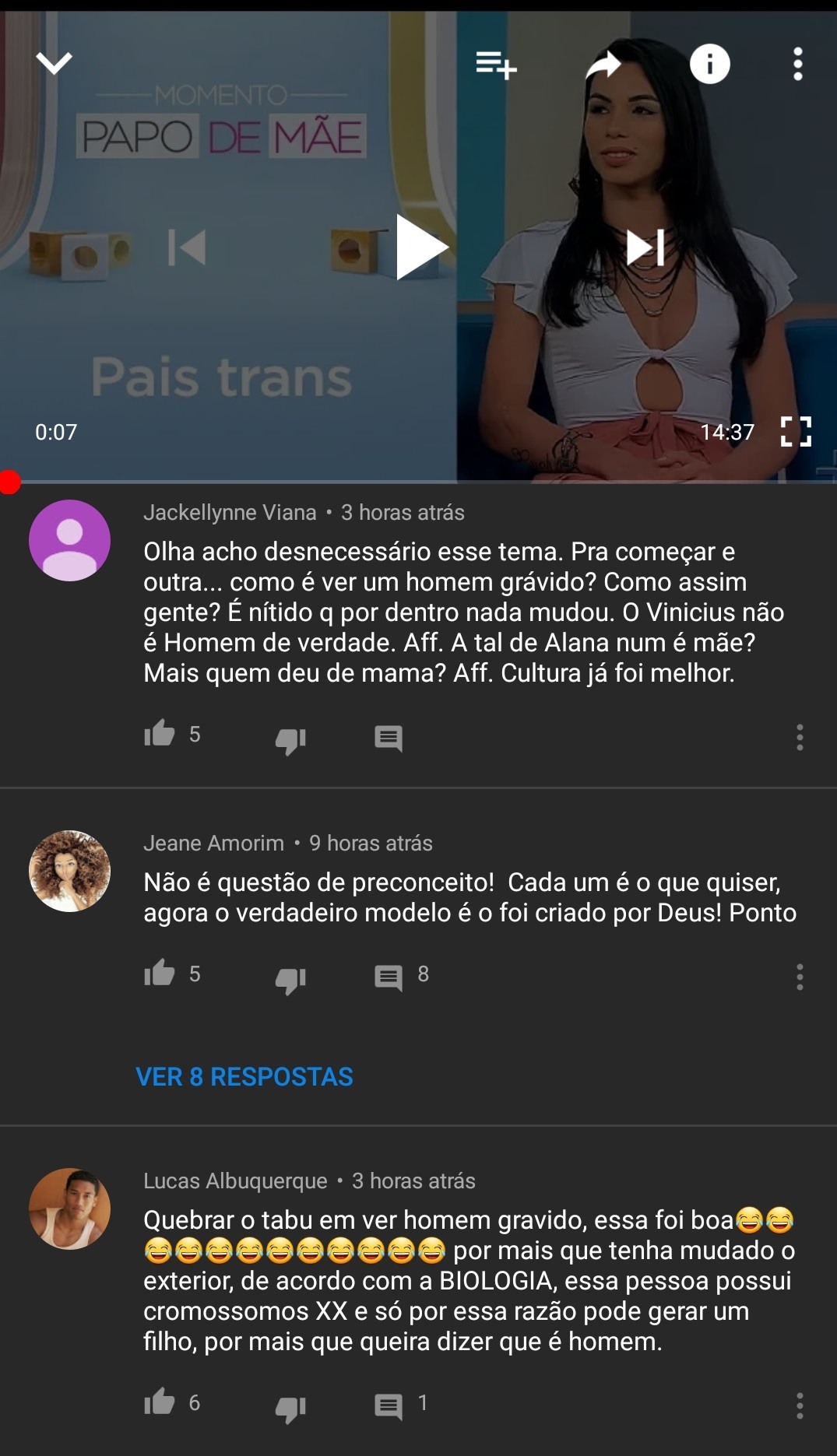Tap the add to playlist icon
Image resolution: width=837 pixels, height=1456 pixels.
496,64
